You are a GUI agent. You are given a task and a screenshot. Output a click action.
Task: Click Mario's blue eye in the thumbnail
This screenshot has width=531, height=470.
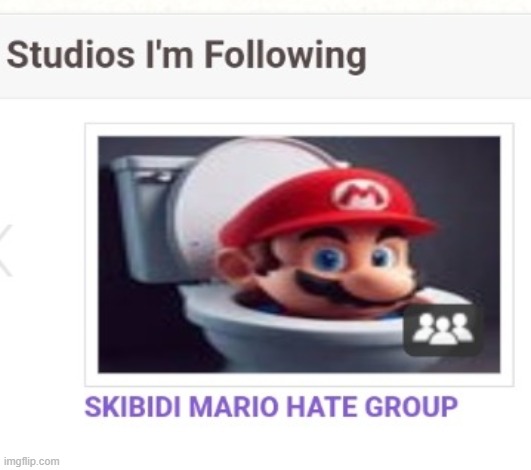328,259
